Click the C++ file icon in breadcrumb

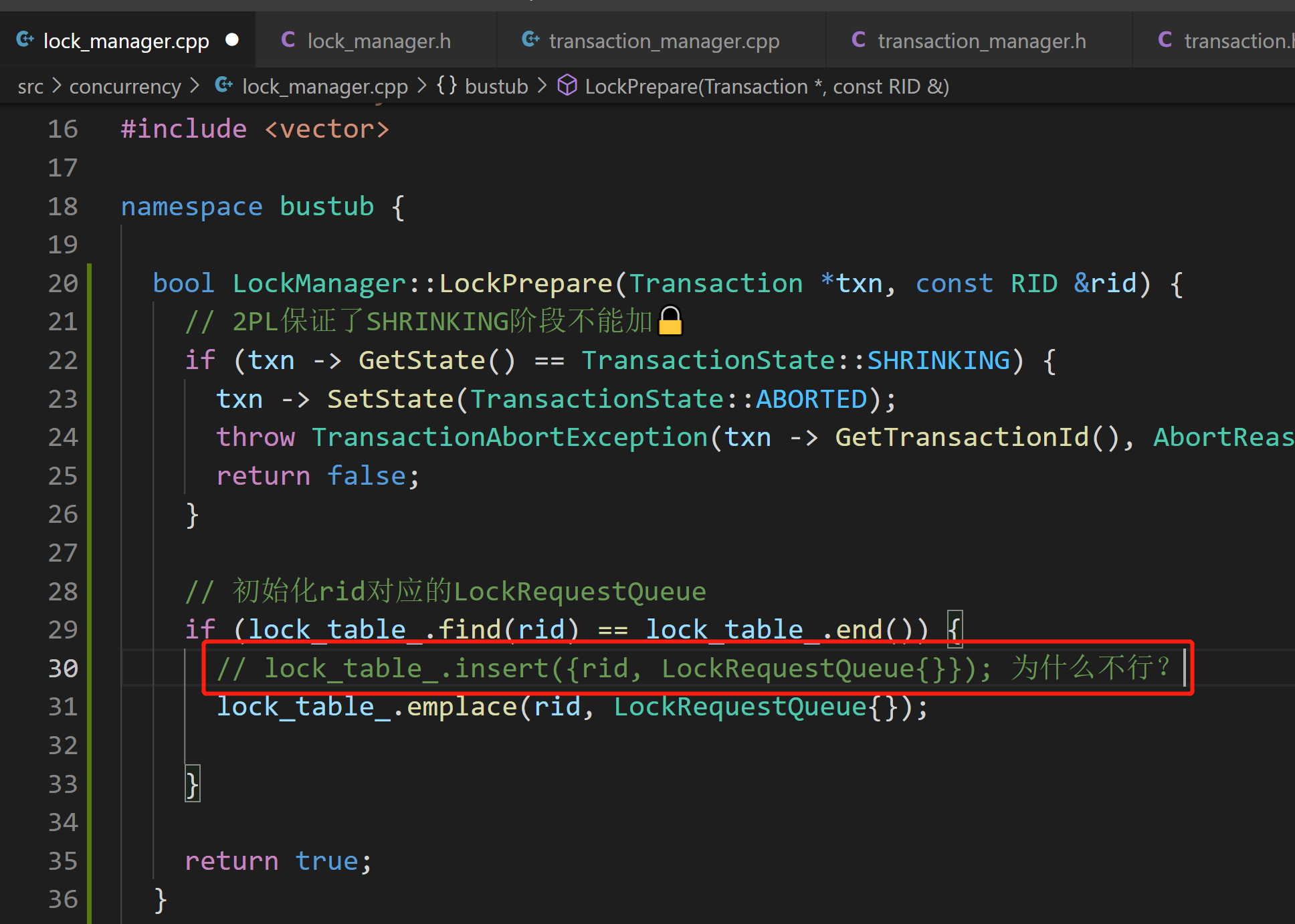click(224, 85)
